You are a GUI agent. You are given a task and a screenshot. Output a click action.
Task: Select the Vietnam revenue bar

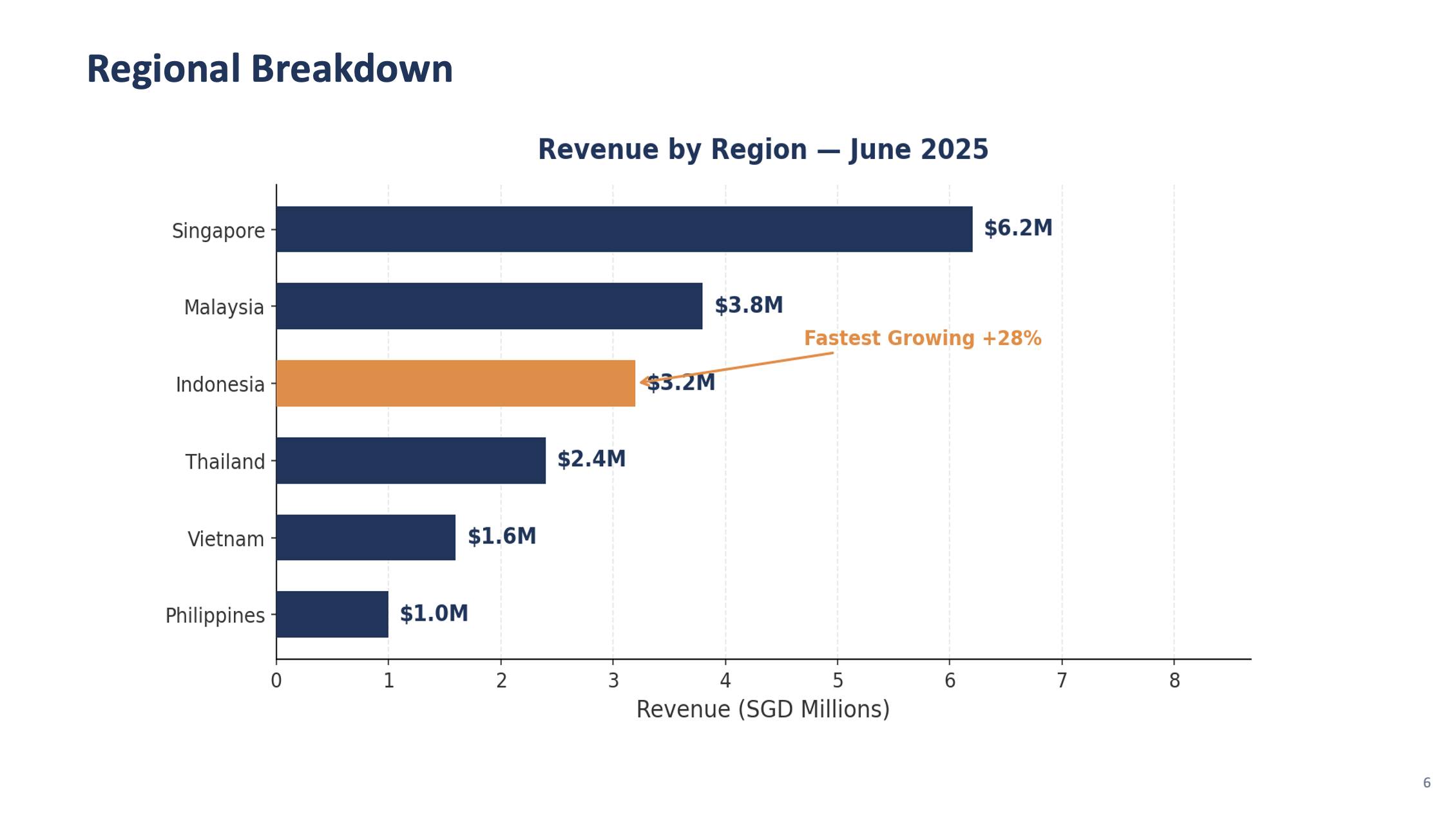tap(364, 538)
